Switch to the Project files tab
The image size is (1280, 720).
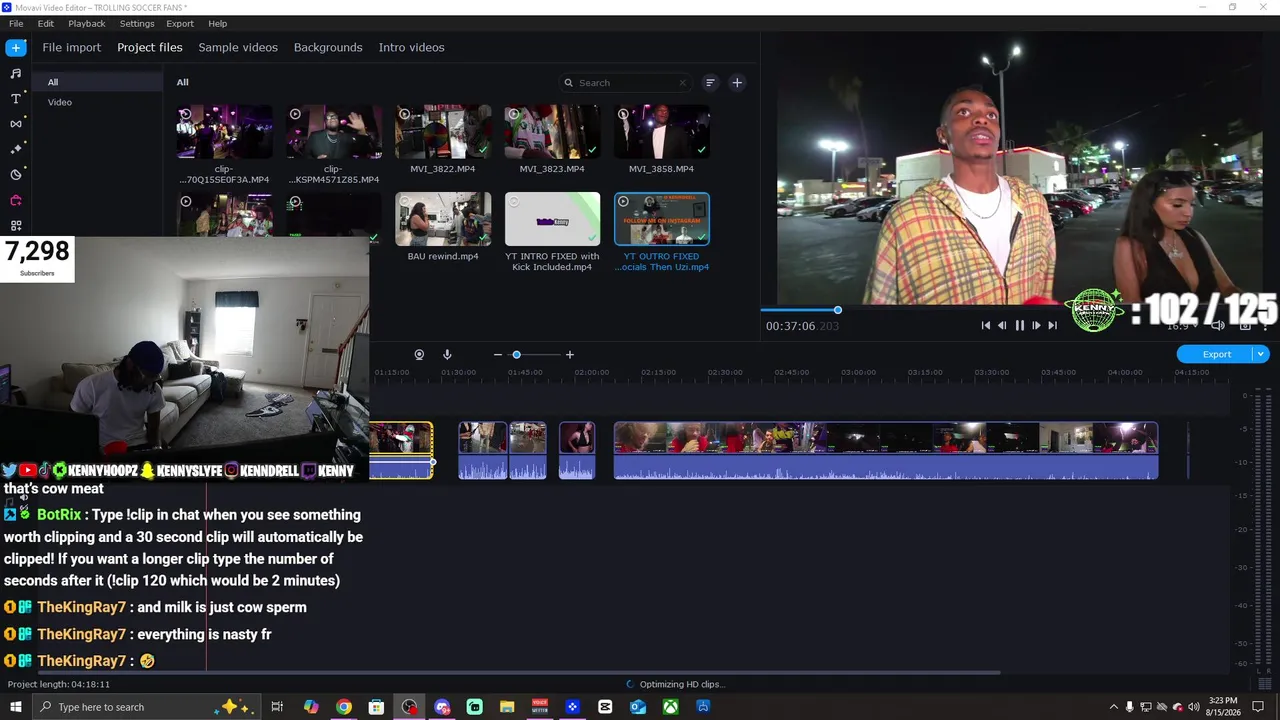point(150,47)
